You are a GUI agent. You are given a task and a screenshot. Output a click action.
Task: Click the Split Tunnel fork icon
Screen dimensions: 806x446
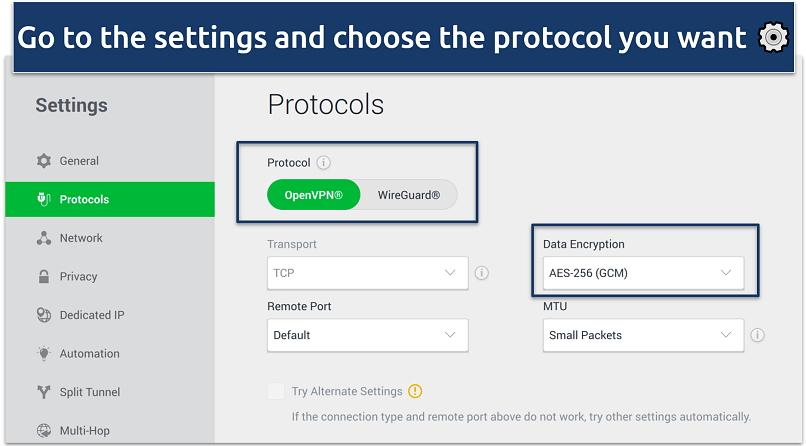point(44,392)
